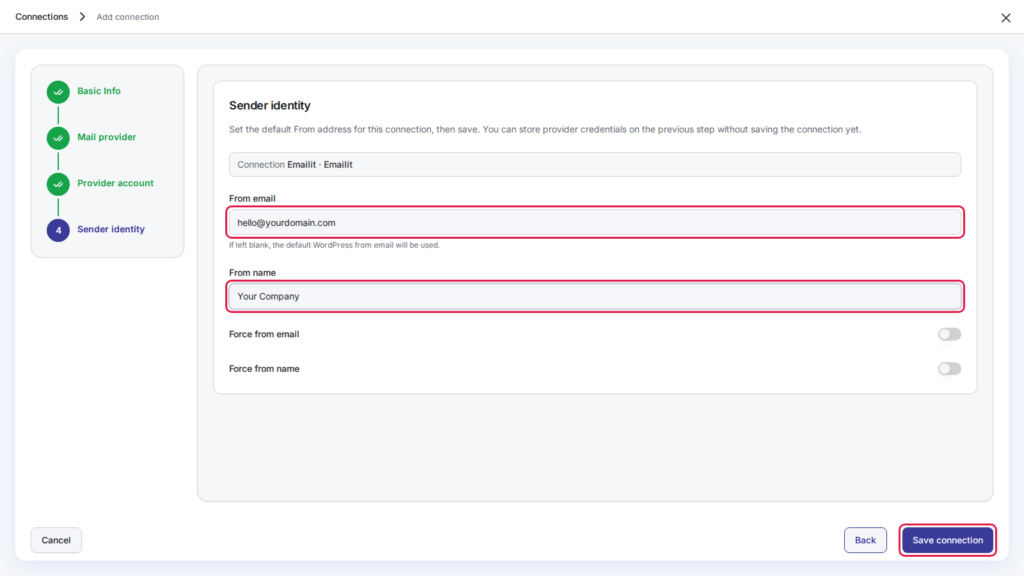Click the 'If left blank' helper text

click(x=334, y=246)
